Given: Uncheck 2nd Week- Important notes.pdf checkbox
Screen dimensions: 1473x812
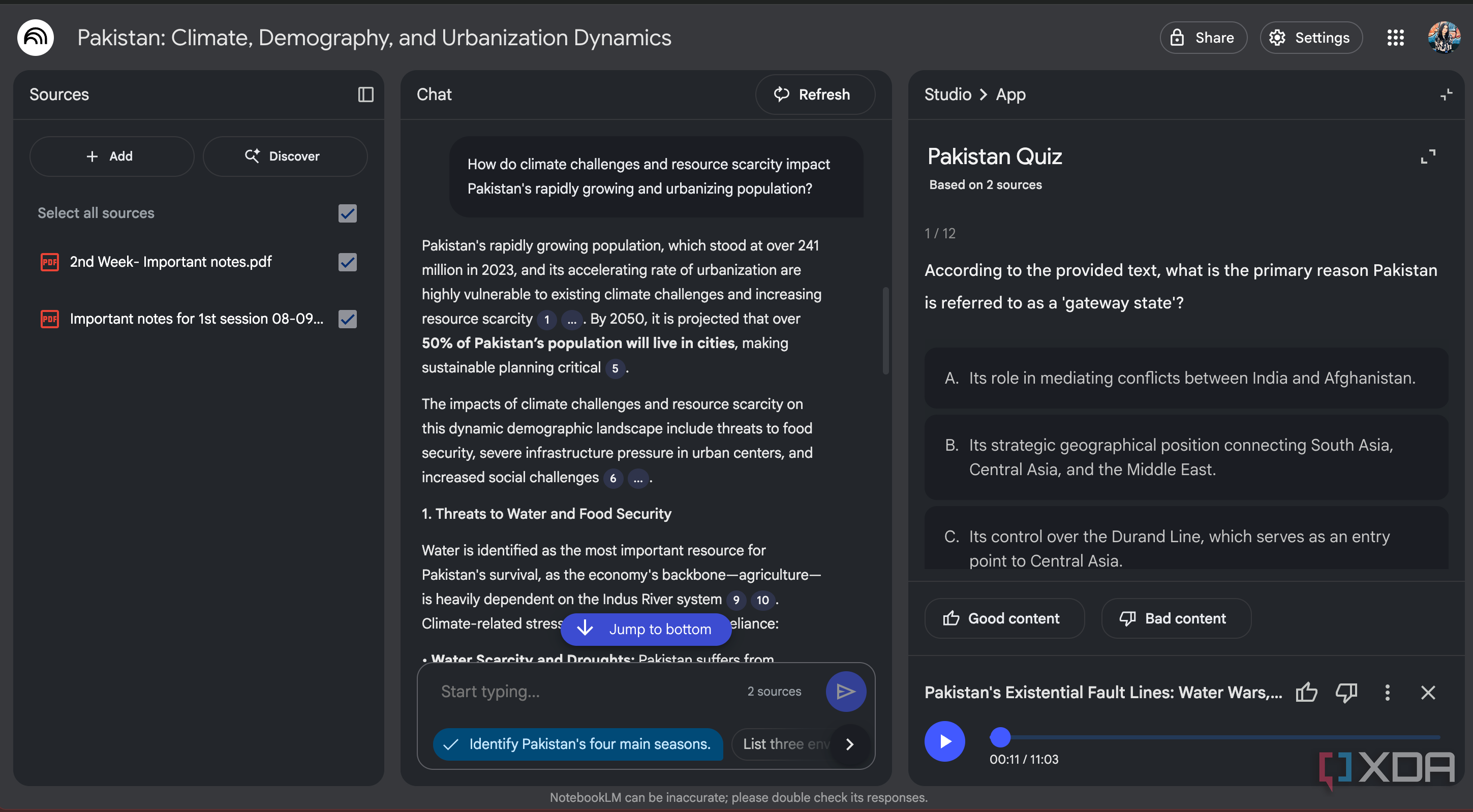Looking at the screenshot, I should click(347, 262).
